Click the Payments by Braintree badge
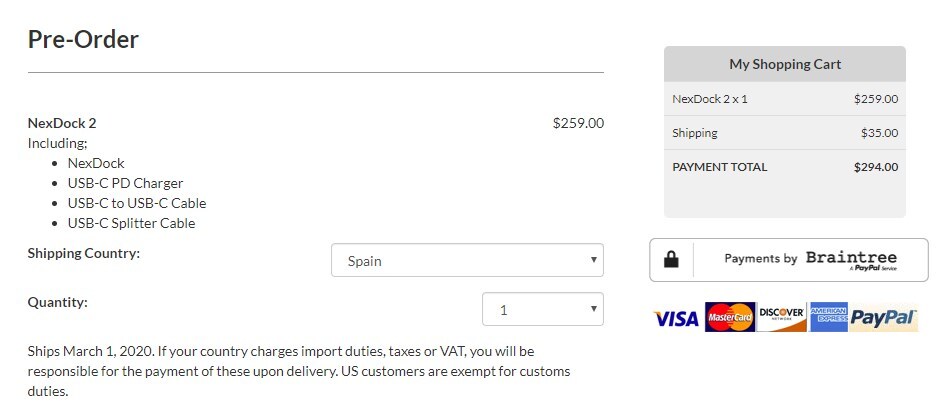The height and width of the screenshot is (406, 945). pos(789,260)
